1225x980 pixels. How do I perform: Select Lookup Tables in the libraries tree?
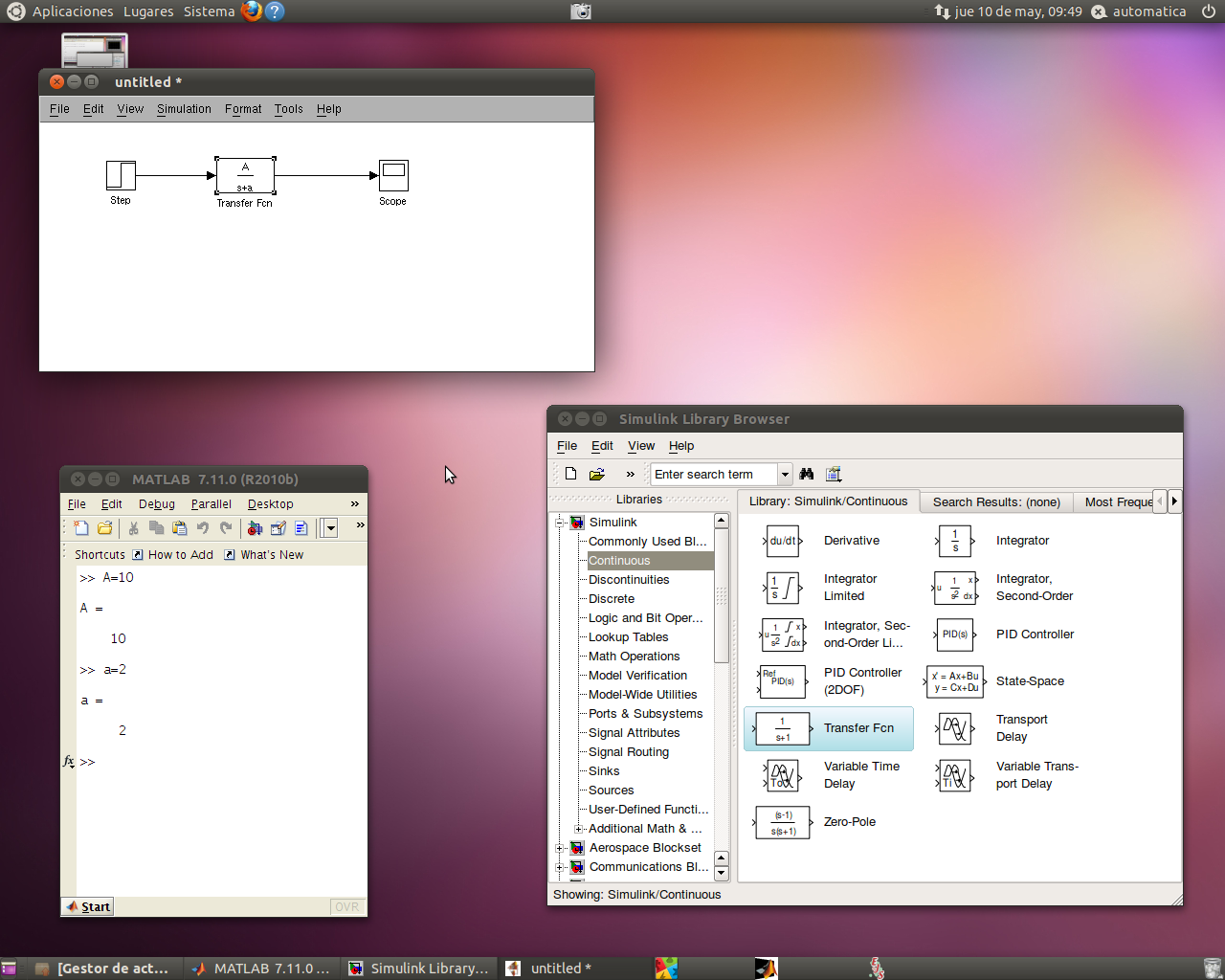click(628, 637)
